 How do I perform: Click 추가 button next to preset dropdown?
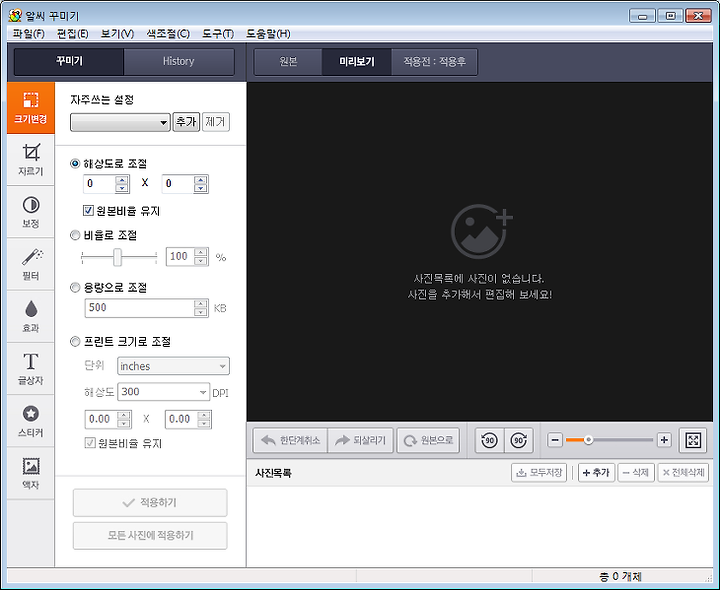(x=186, y=122)
